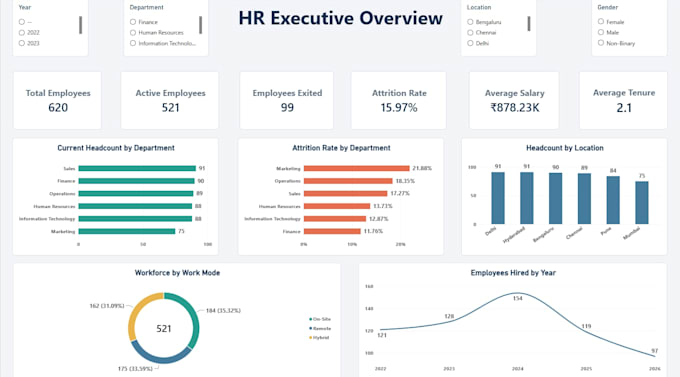This screenshot has width=680, height=377.
Task: Click the Delhi column in Headcount by Location
Action: [498, 198]
